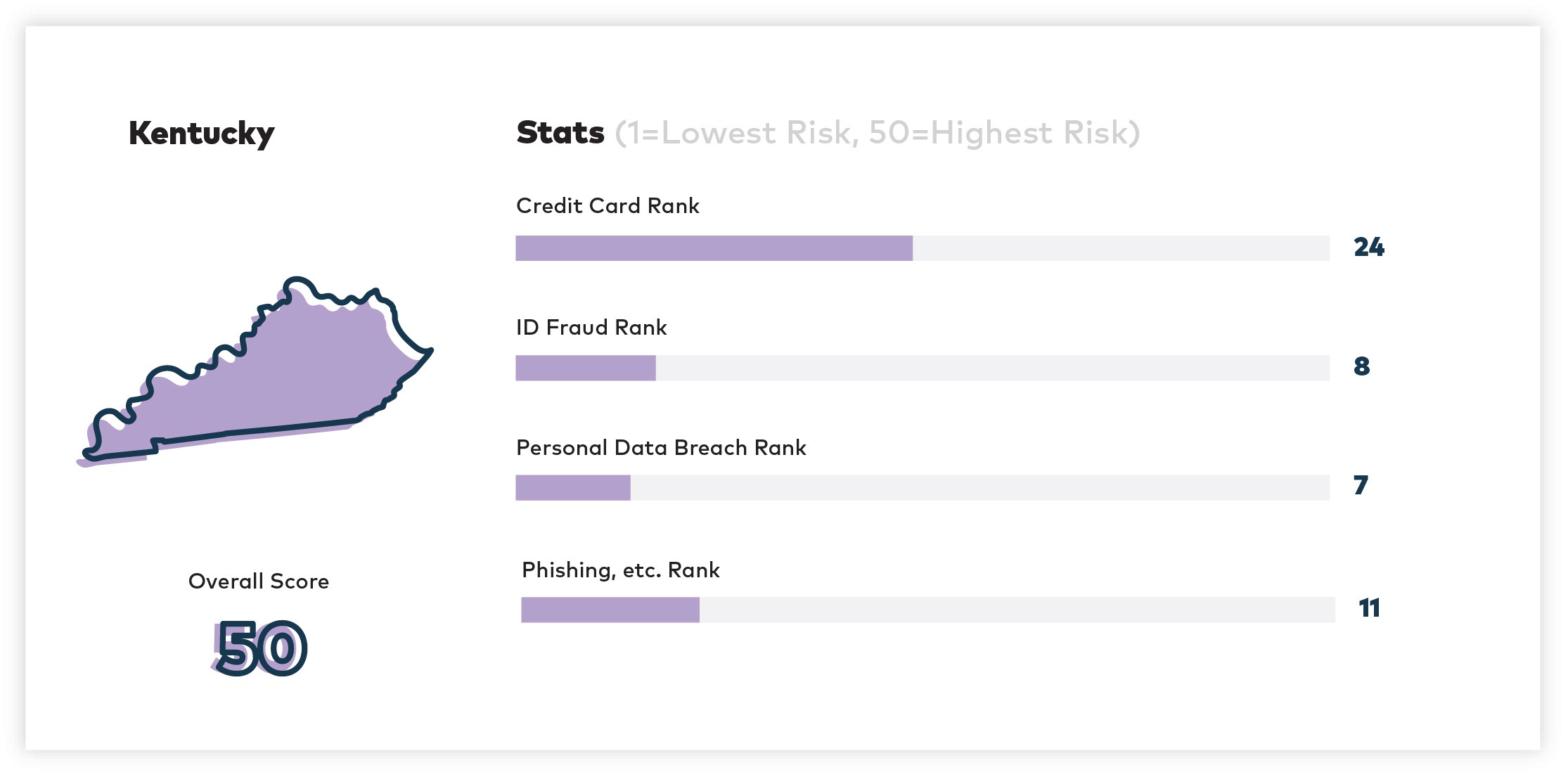Select the Stats heading
This screenshot has height=777, width=1568.
pos(560,132)
